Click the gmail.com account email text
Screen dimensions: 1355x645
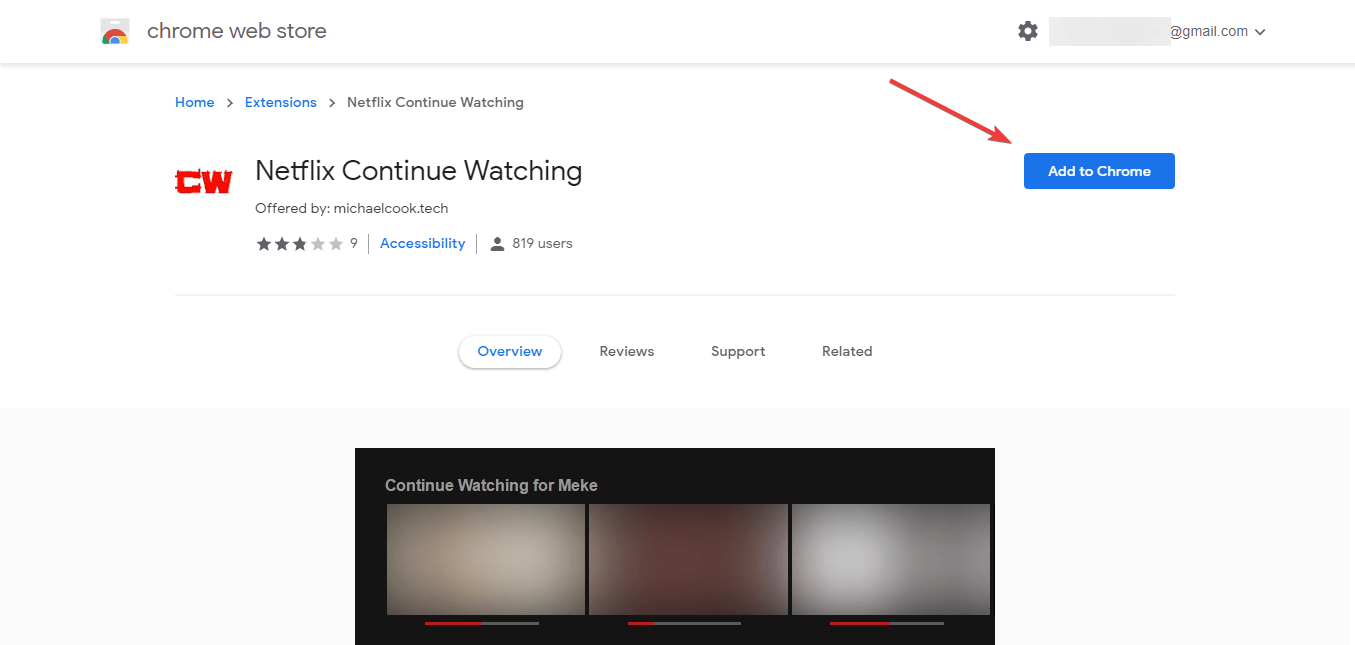click(x=1209, y=32)
